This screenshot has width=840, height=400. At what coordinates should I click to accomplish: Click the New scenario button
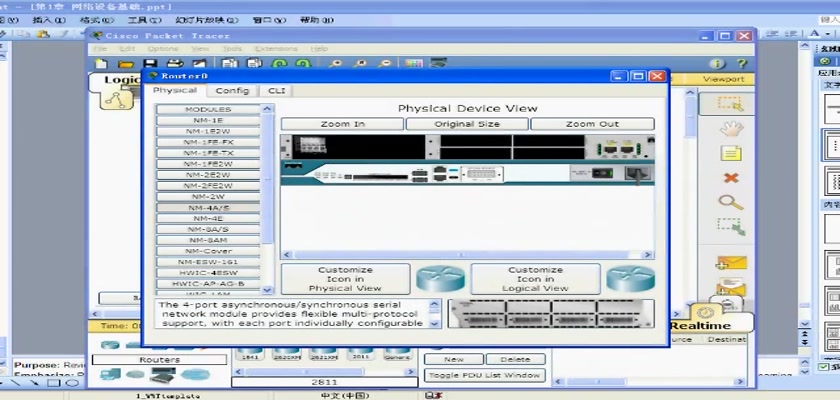tap(454, 359)
